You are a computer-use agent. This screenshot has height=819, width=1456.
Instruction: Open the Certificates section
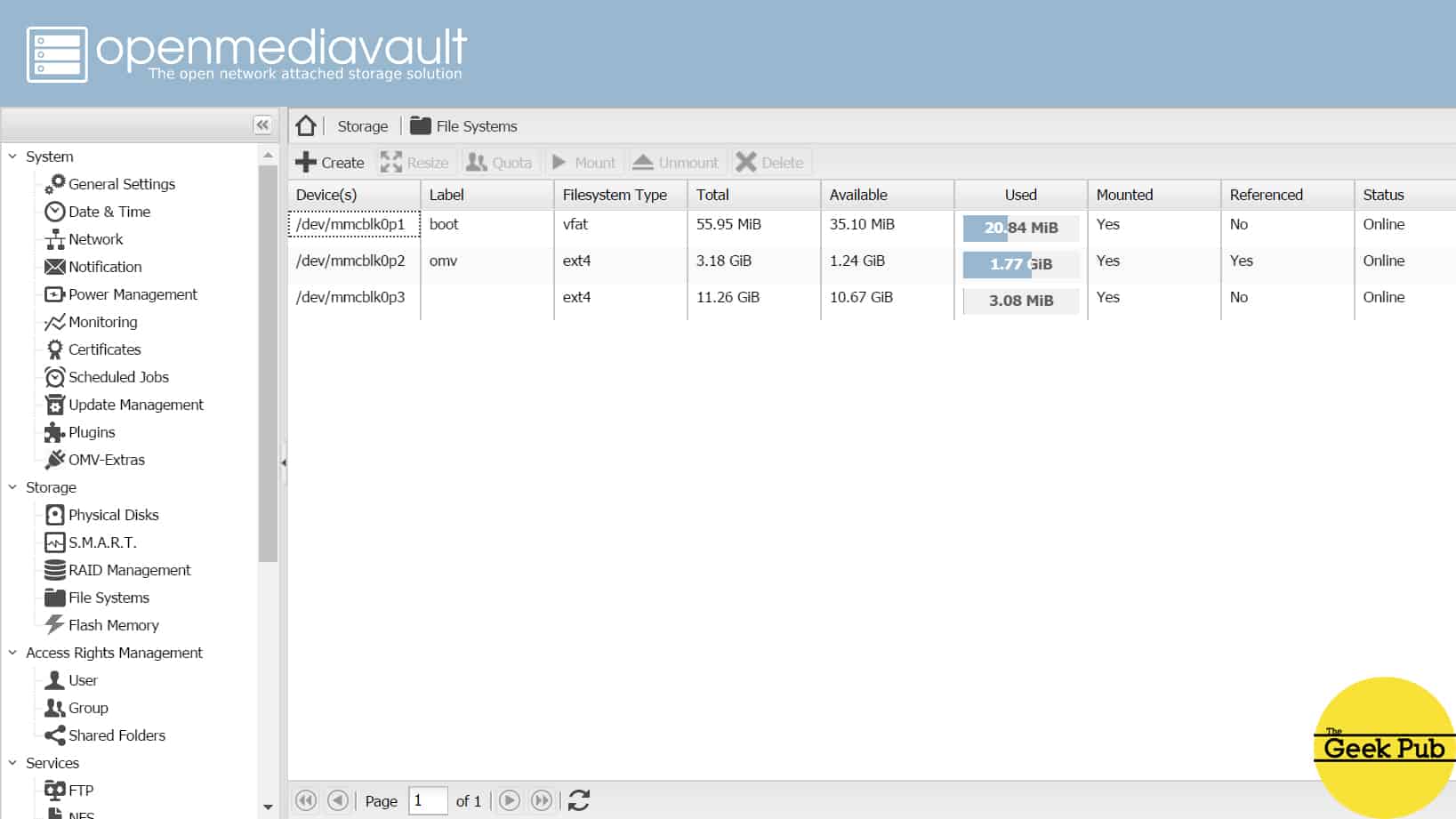click(102, 349)
